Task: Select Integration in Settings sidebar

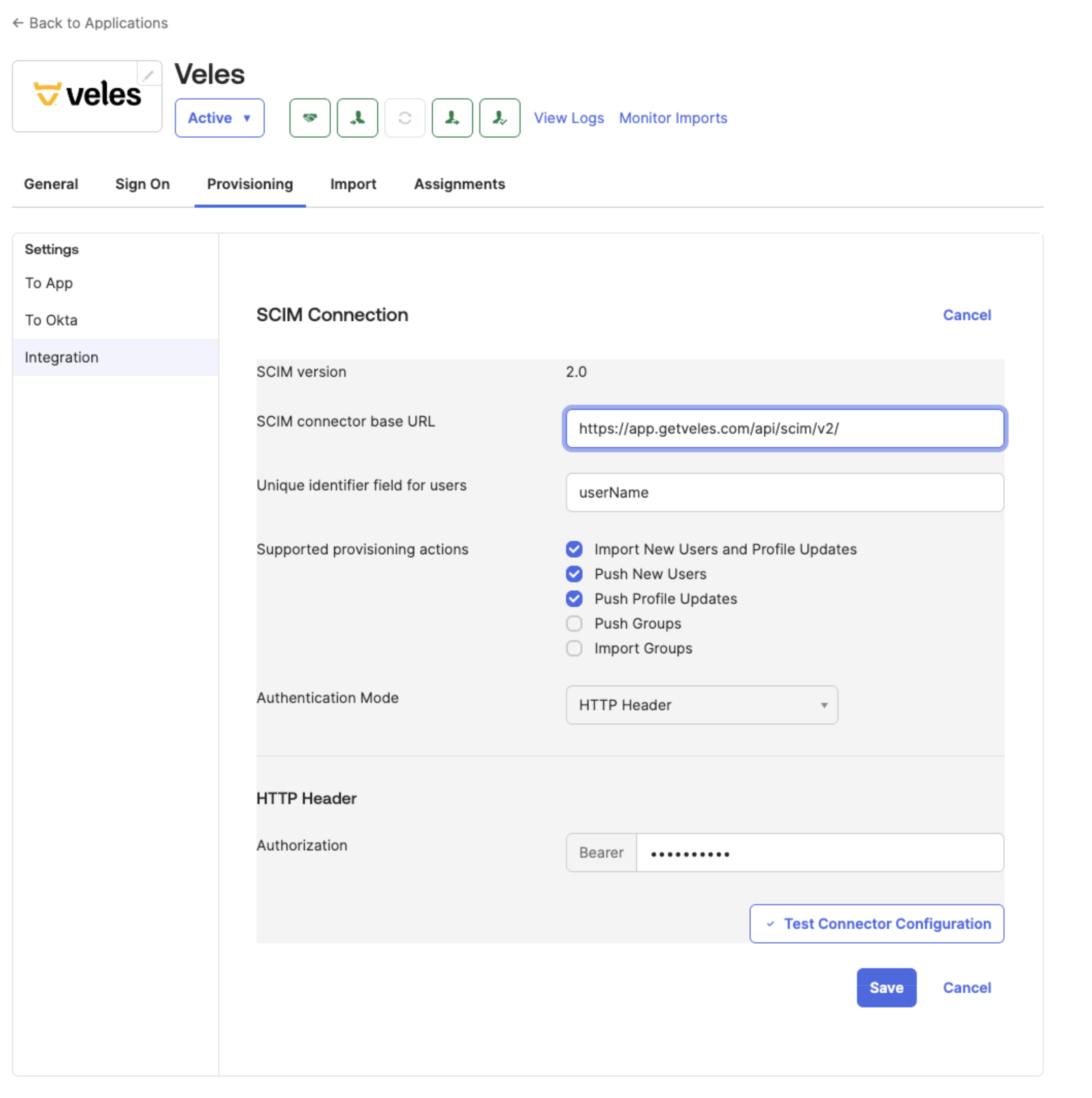Action: pyautogui.click(x=115, y=357)
